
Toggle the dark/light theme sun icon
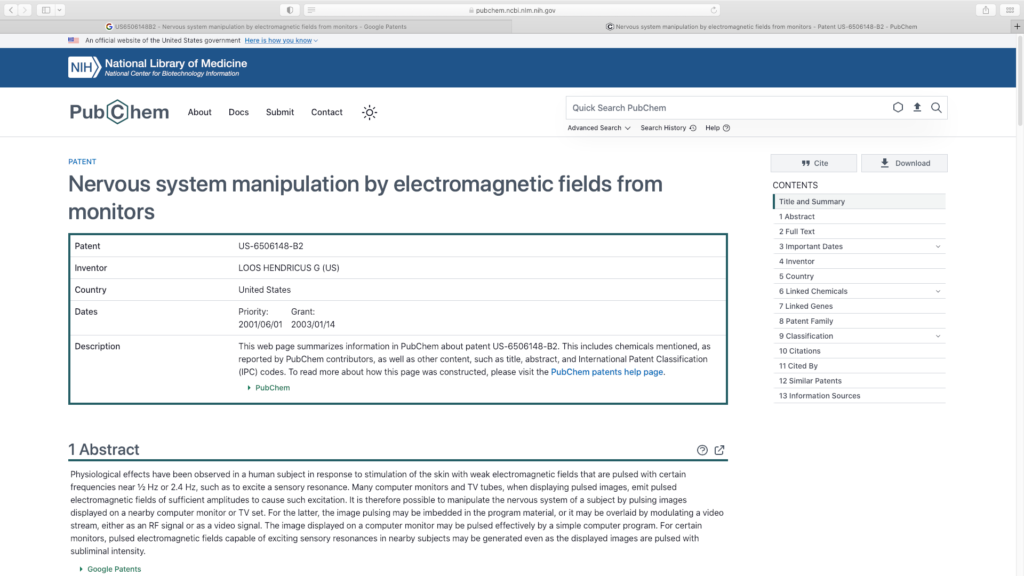click(369, 112)
